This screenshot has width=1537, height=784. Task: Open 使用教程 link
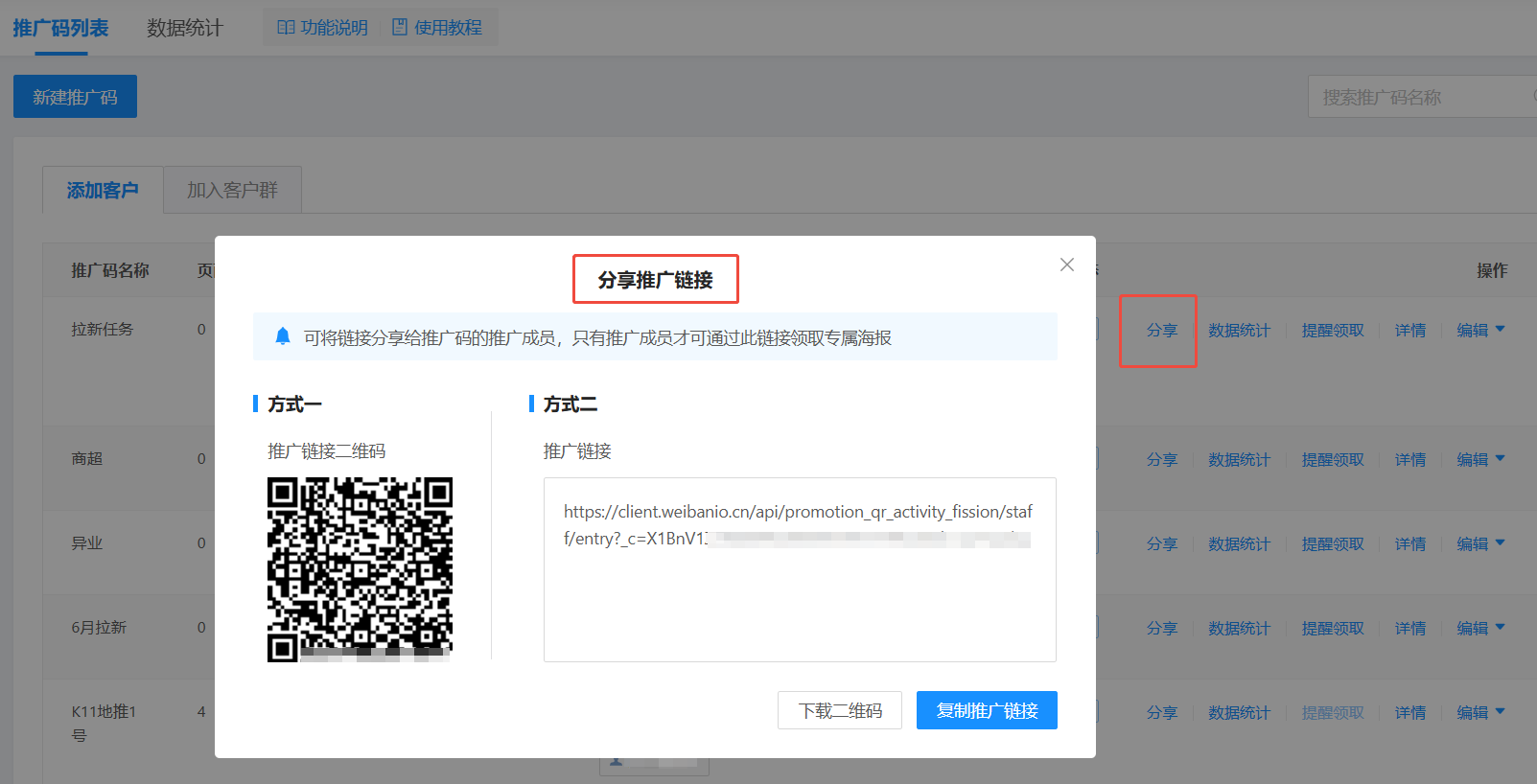click(x=437, y=28)
